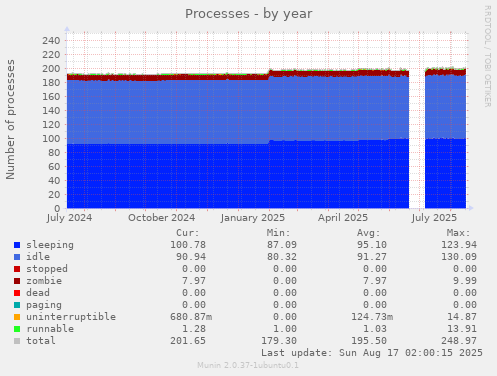
Task: Click the idle legend color square
Action: (17, 257)
